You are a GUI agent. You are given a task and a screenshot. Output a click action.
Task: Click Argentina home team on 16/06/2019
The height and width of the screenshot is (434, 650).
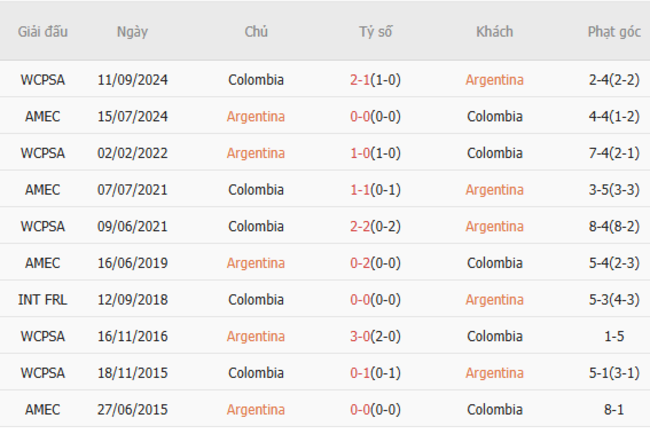(x=255, y=263)
